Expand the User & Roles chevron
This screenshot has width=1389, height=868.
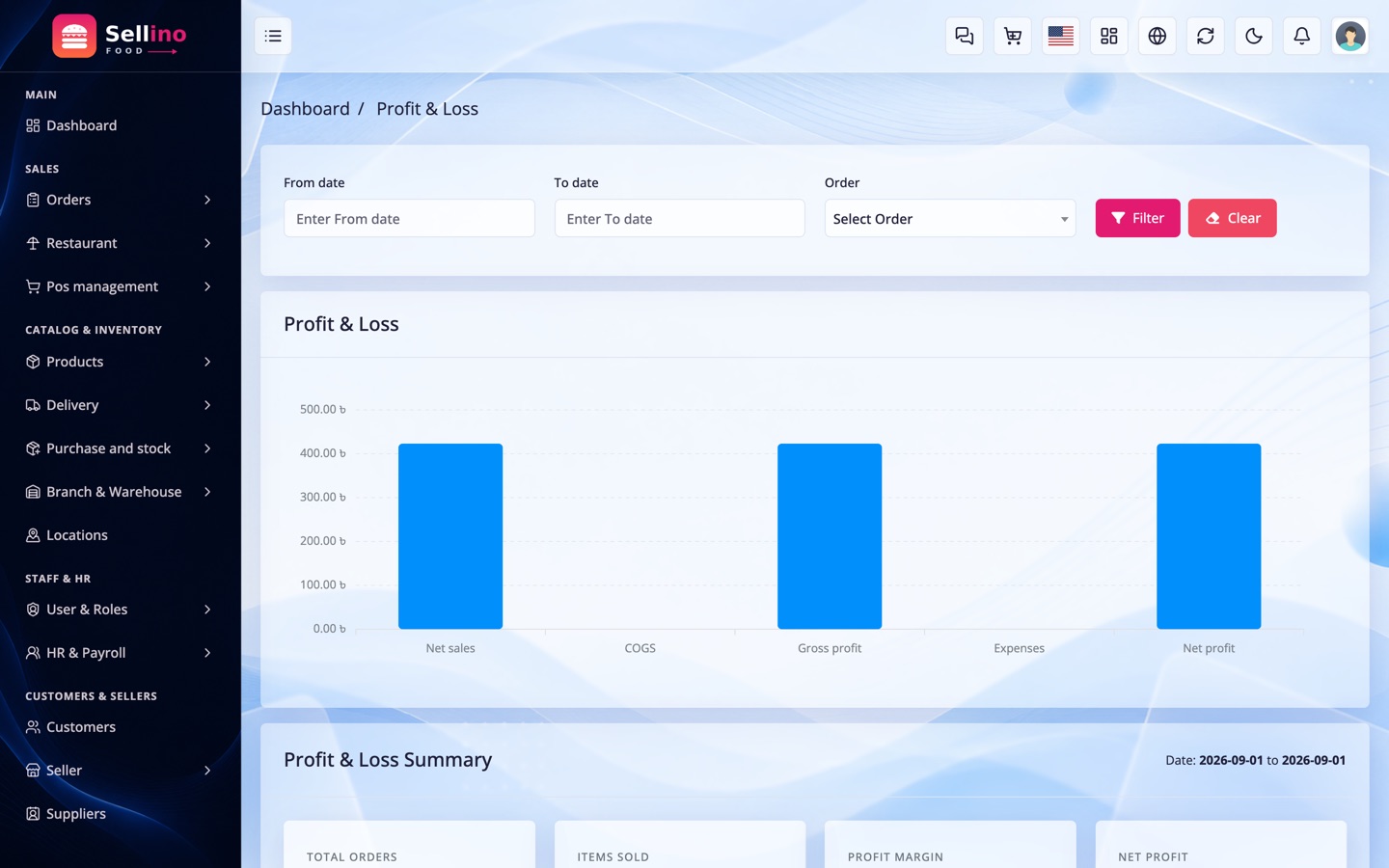207,610
